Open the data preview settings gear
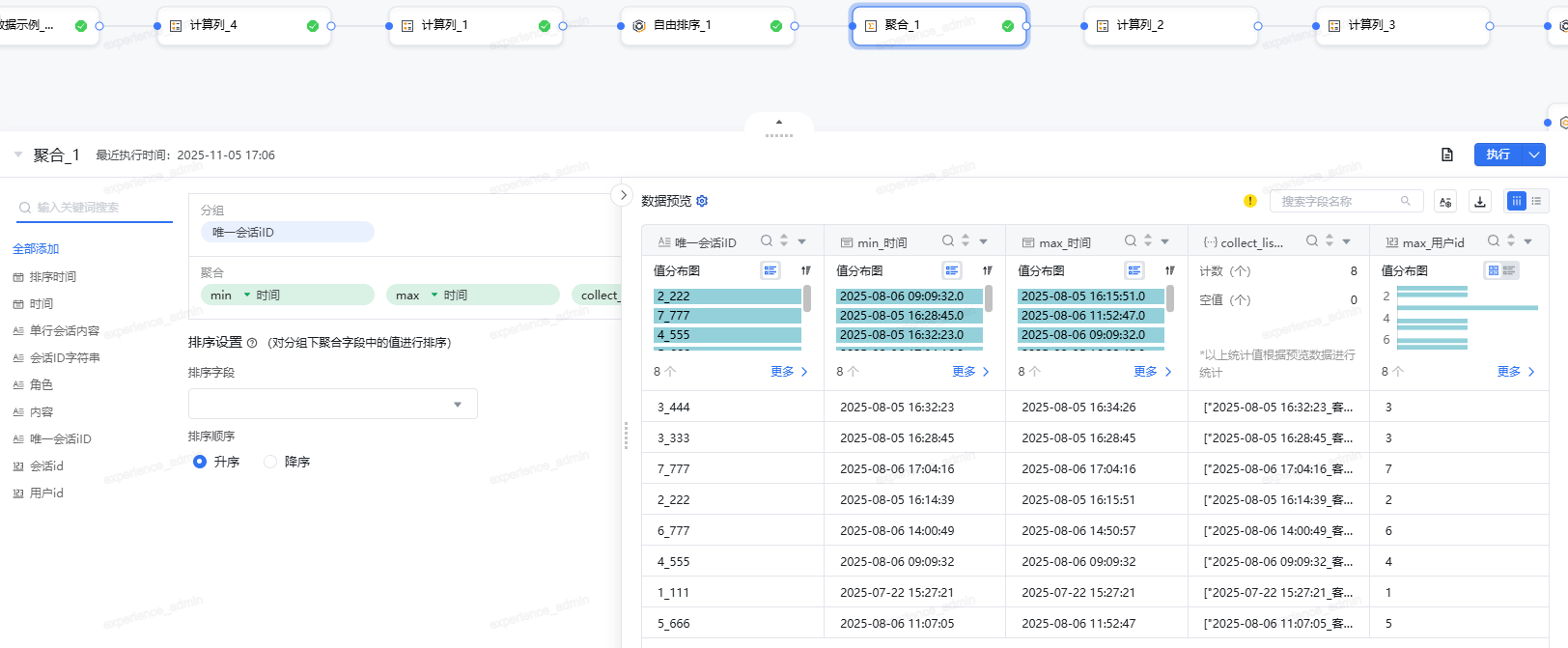 tap(702, 201)
